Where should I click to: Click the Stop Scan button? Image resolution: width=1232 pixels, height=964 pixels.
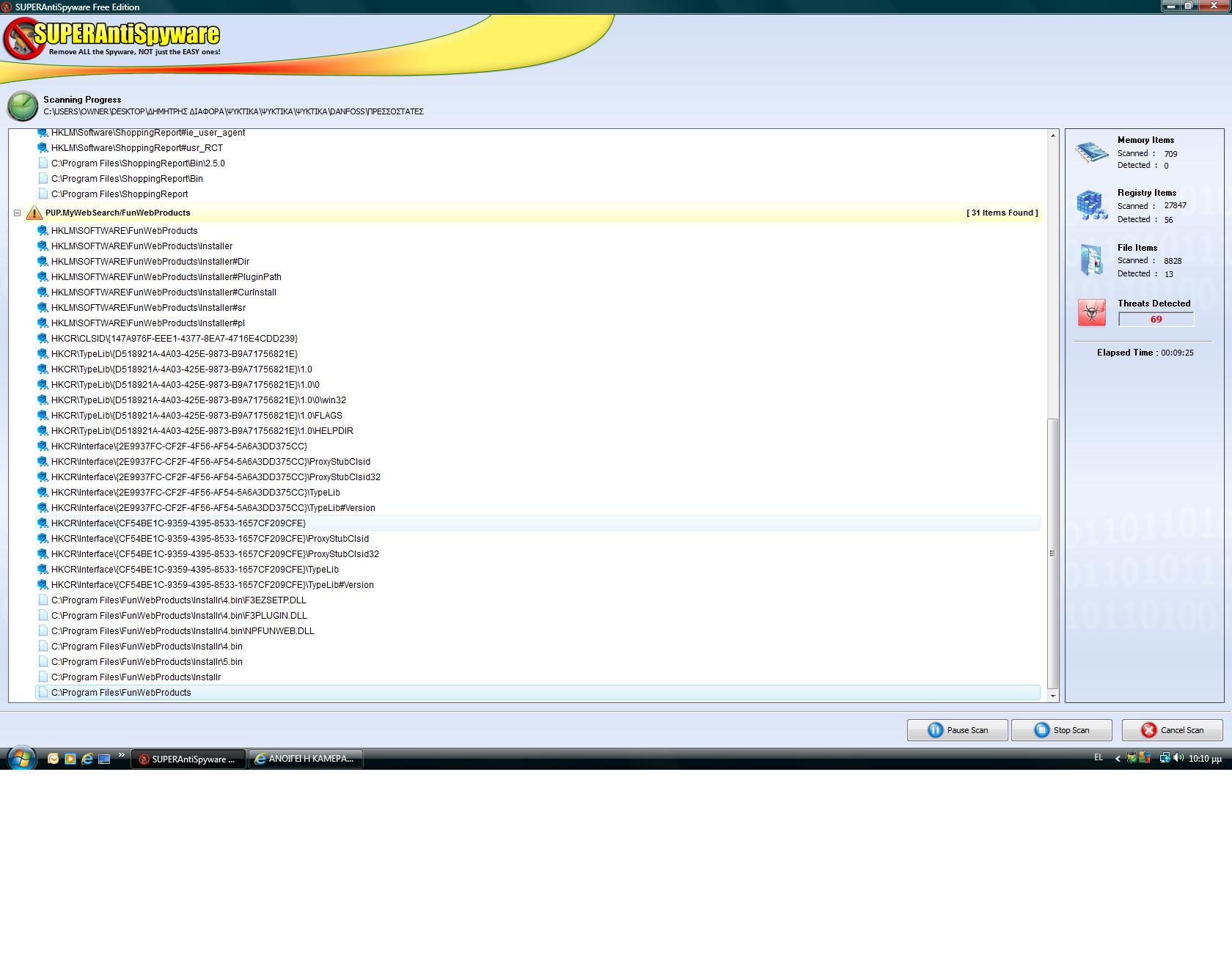[1061, 730]
